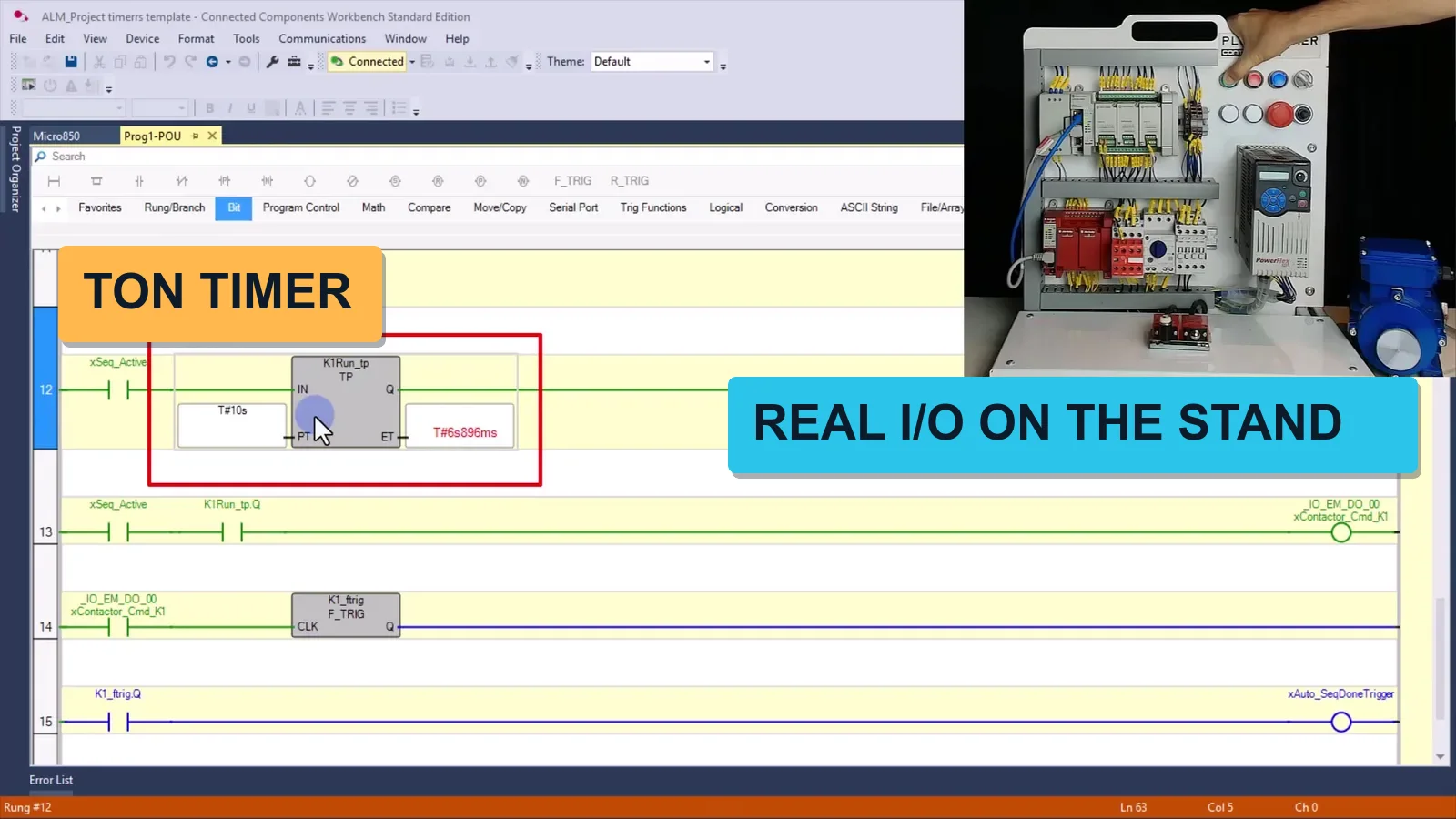Insert an F_TRIG instruction
Screen dimensions: 1456x819
coord(572,181)
